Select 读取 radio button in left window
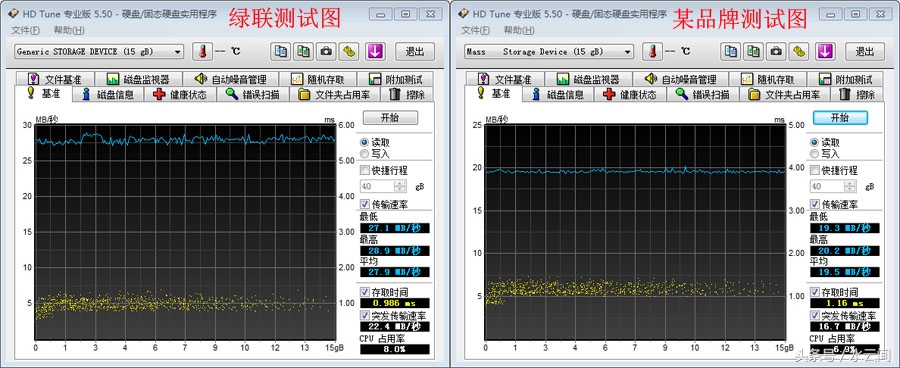This screenshot has width=900, height=368. pos(364,142)
